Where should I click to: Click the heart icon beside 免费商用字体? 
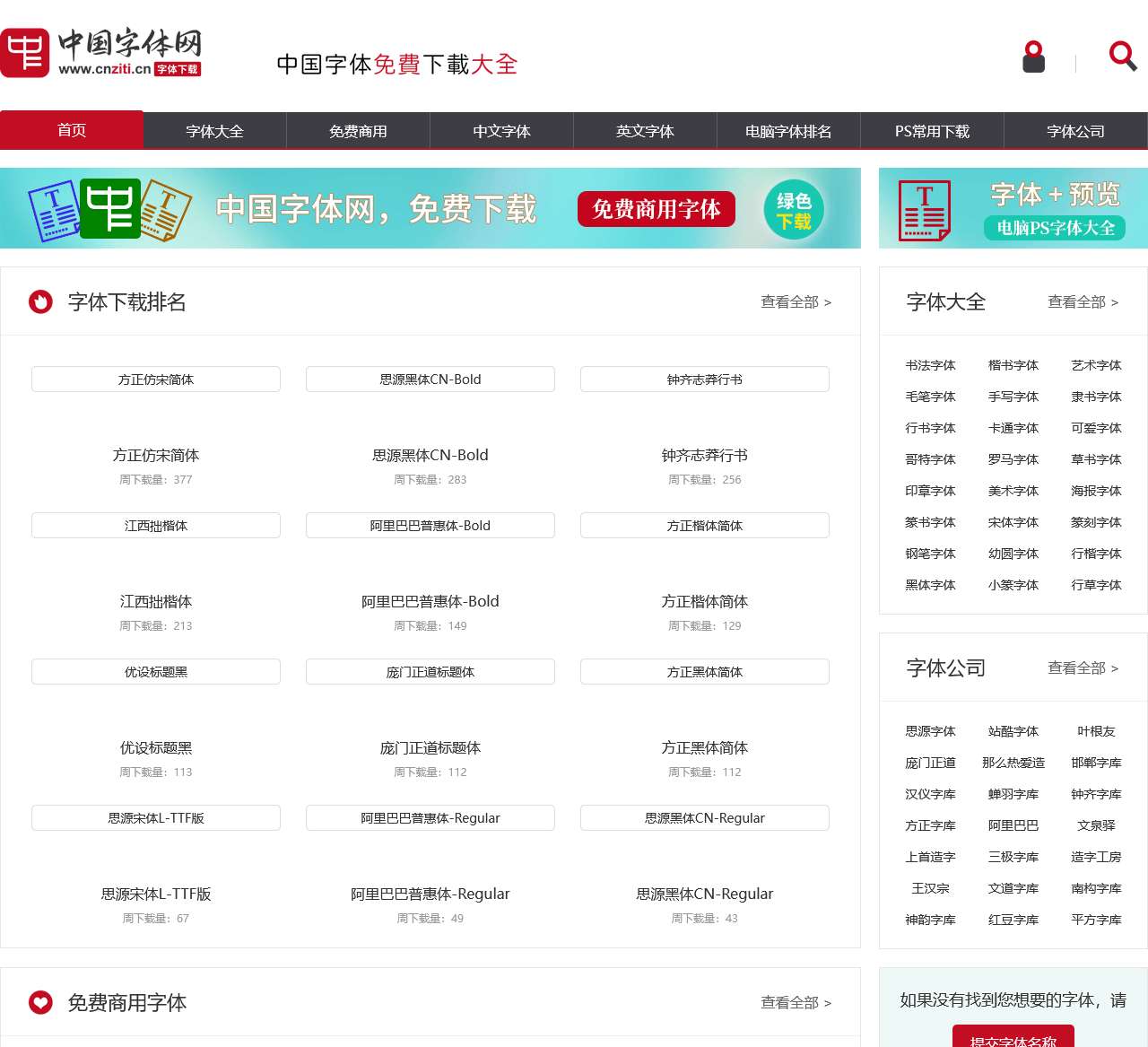40,1002
